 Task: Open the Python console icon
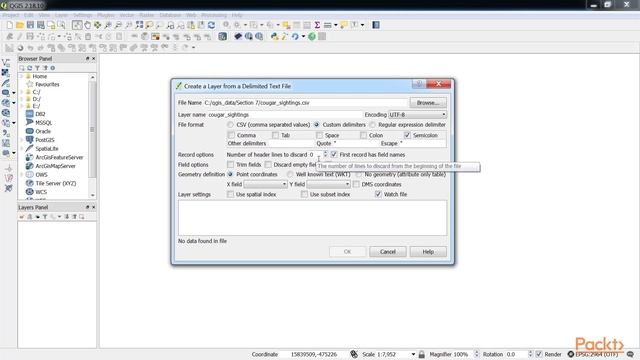[x=274, y=37]
